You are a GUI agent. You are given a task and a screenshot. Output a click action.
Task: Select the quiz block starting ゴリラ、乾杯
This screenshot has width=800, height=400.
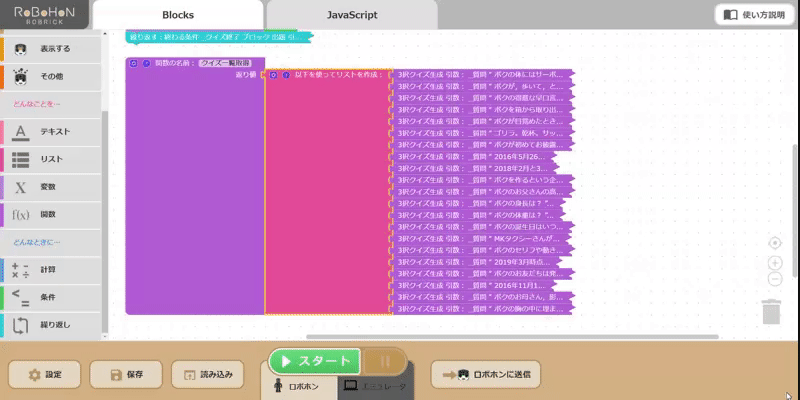(483, 133)
